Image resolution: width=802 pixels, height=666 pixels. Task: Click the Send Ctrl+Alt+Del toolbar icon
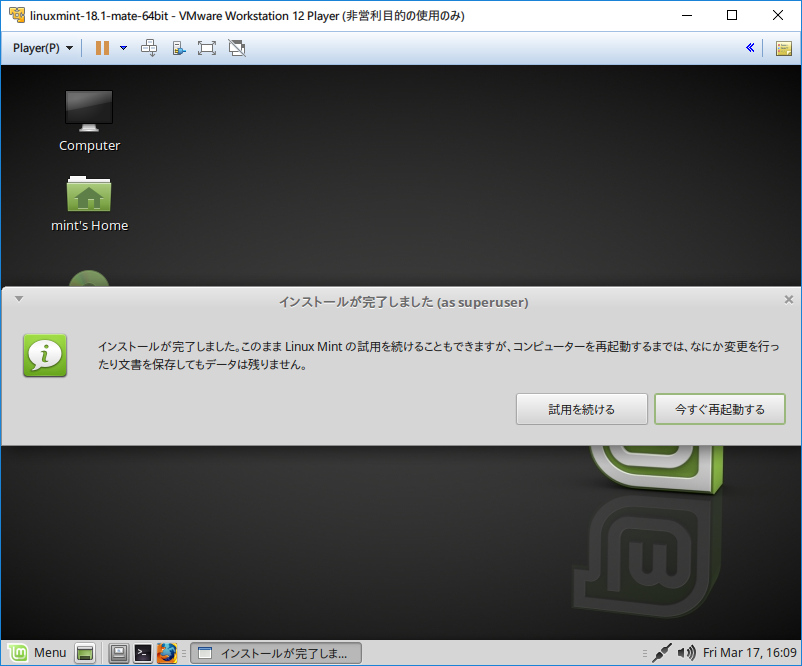150,48
